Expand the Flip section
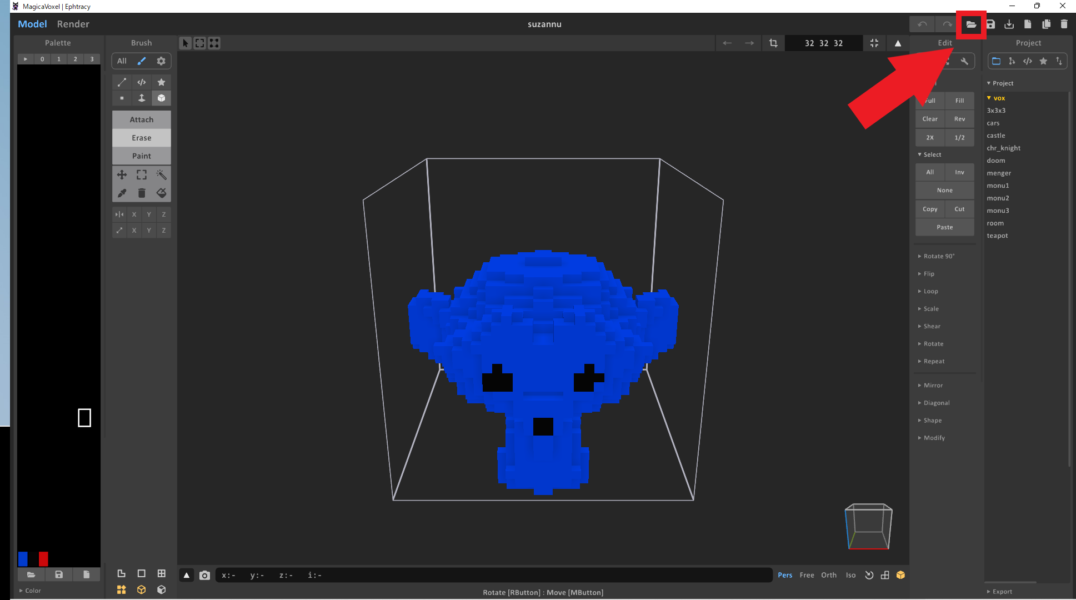Viewport: 1076px width, 600px height. tap(926, 274)
